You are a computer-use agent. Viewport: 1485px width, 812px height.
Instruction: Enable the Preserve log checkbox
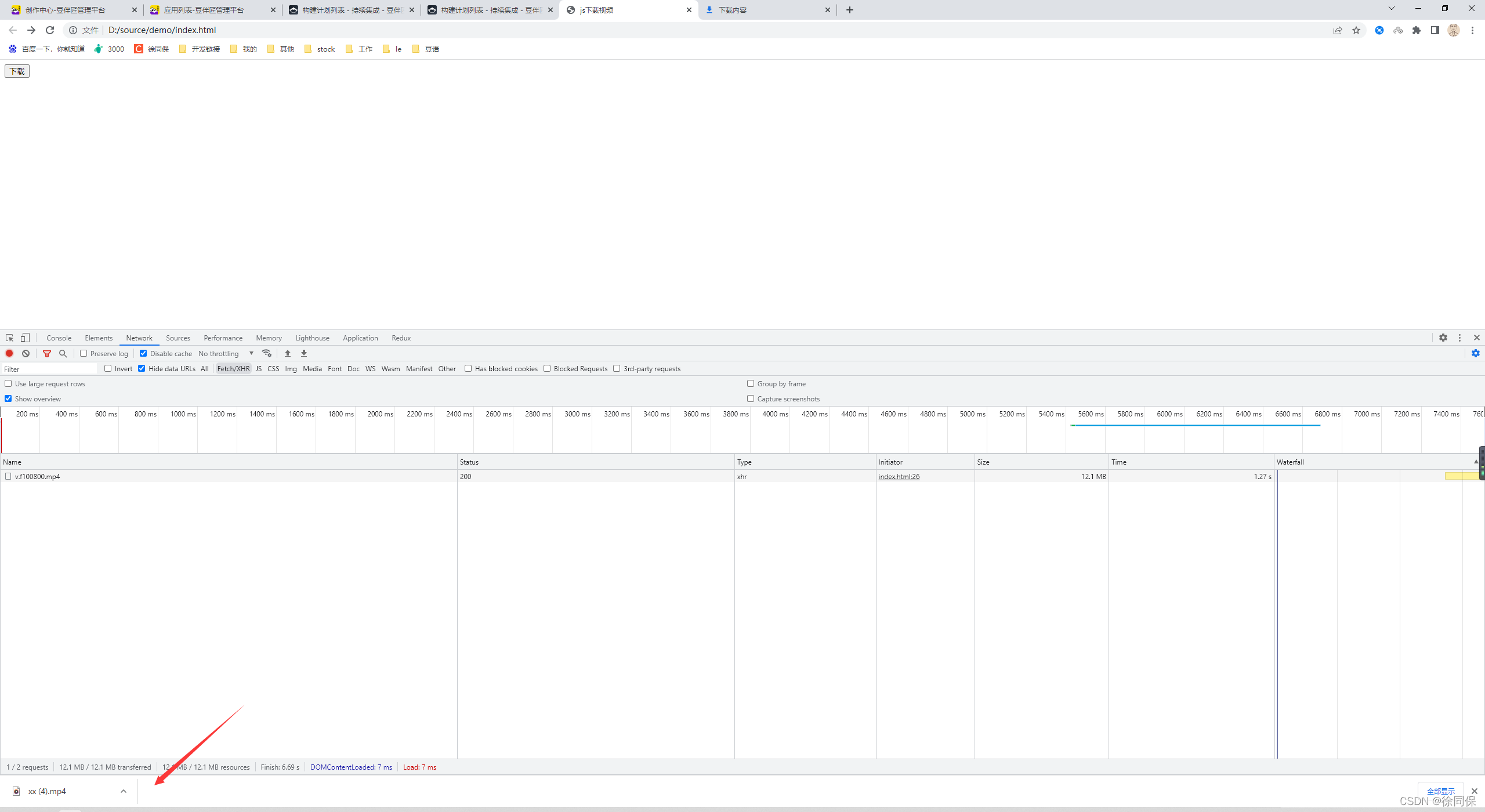click(84, 353)
